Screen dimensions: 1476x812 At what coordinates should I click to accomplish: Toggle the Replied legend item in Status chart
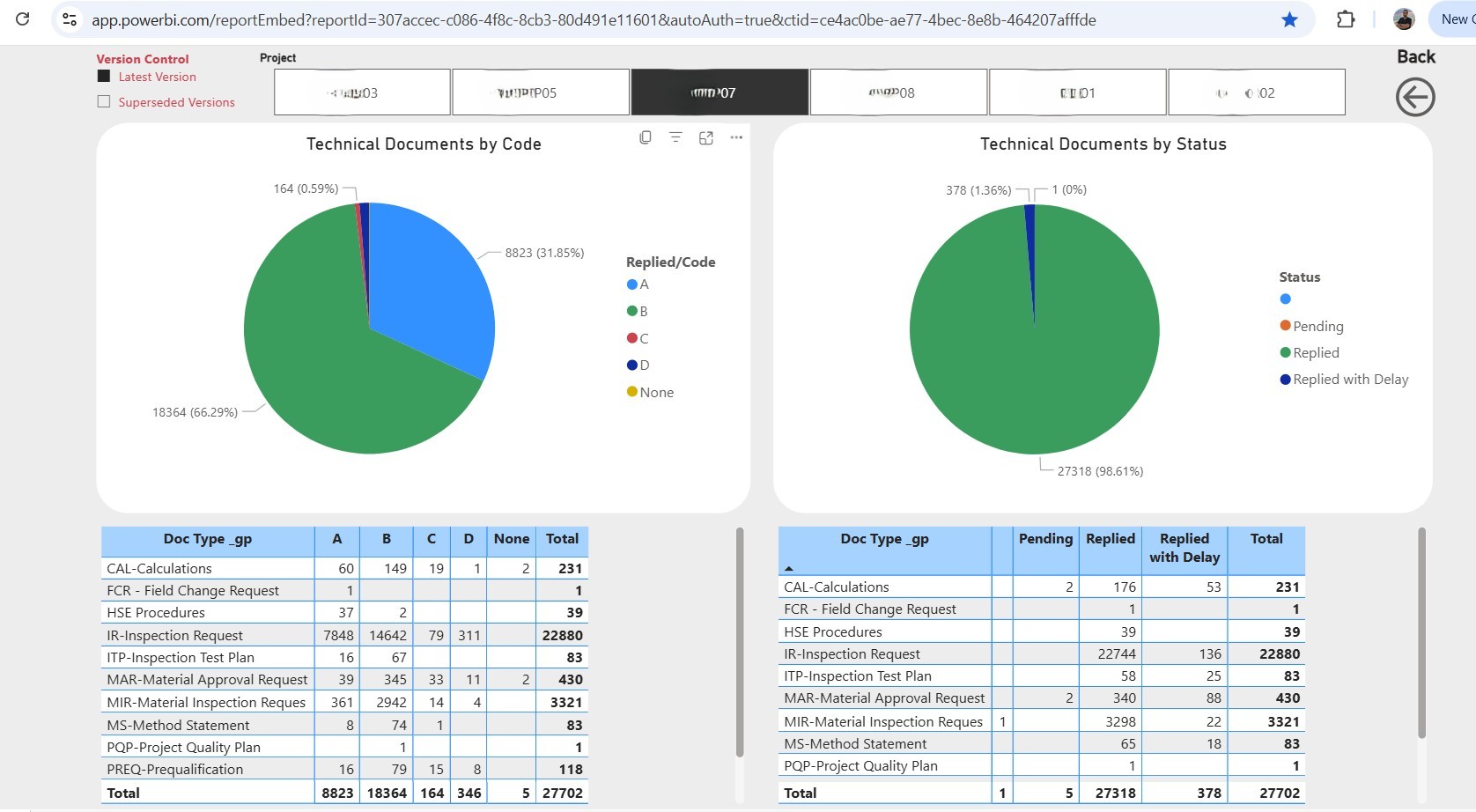point(1316,352)
